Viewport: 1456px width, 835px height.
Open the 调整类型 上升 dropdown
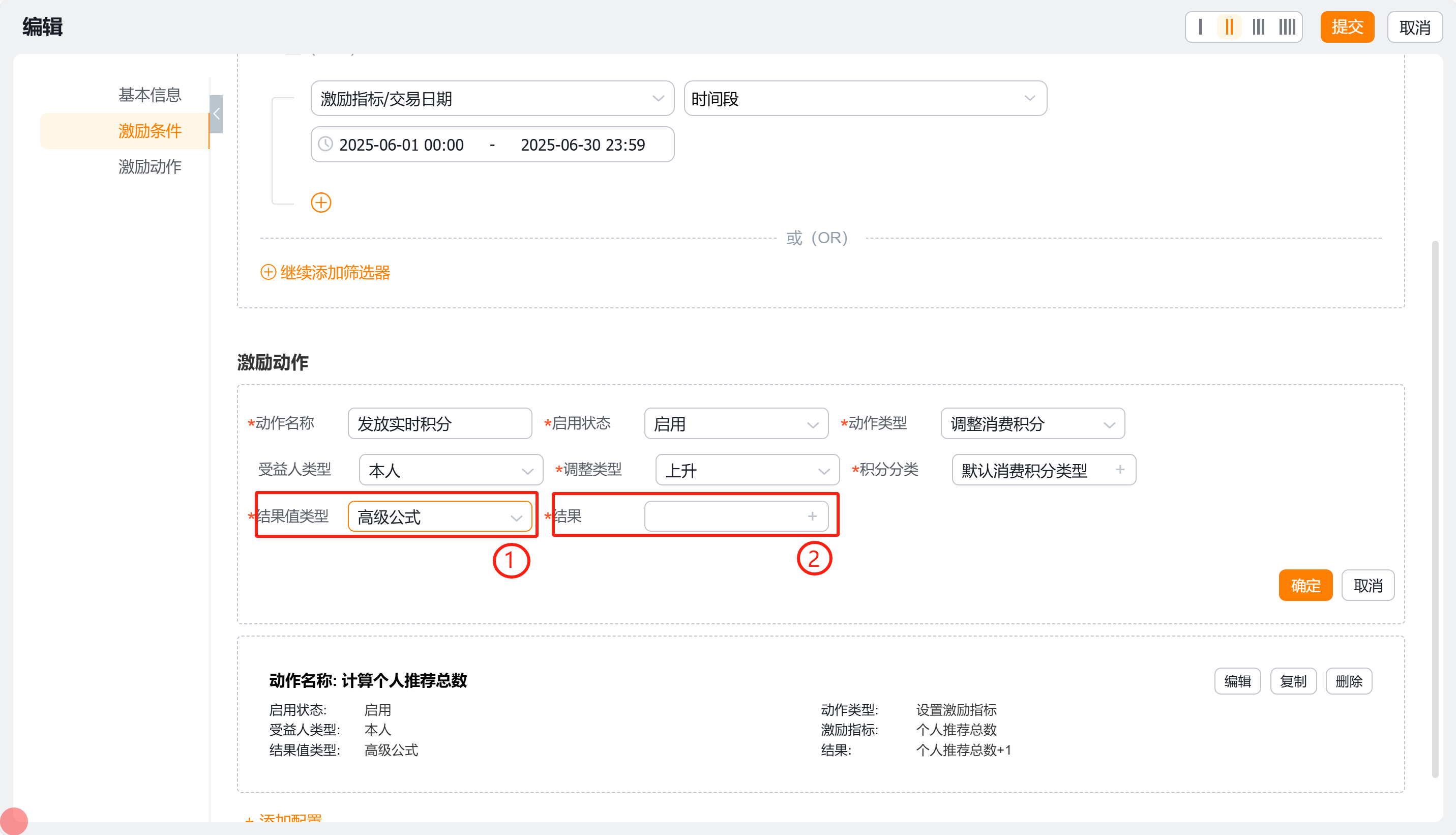[747, 470]
